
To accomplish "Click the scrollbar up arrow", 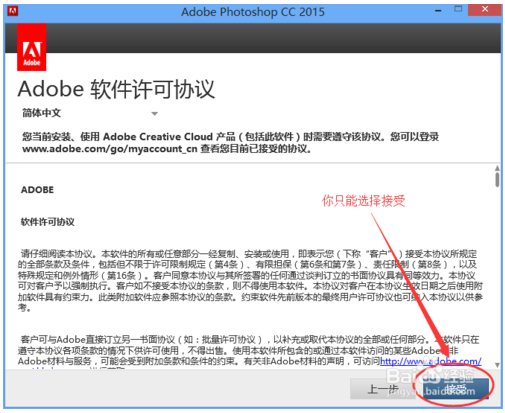I will (x=497, y=168).
